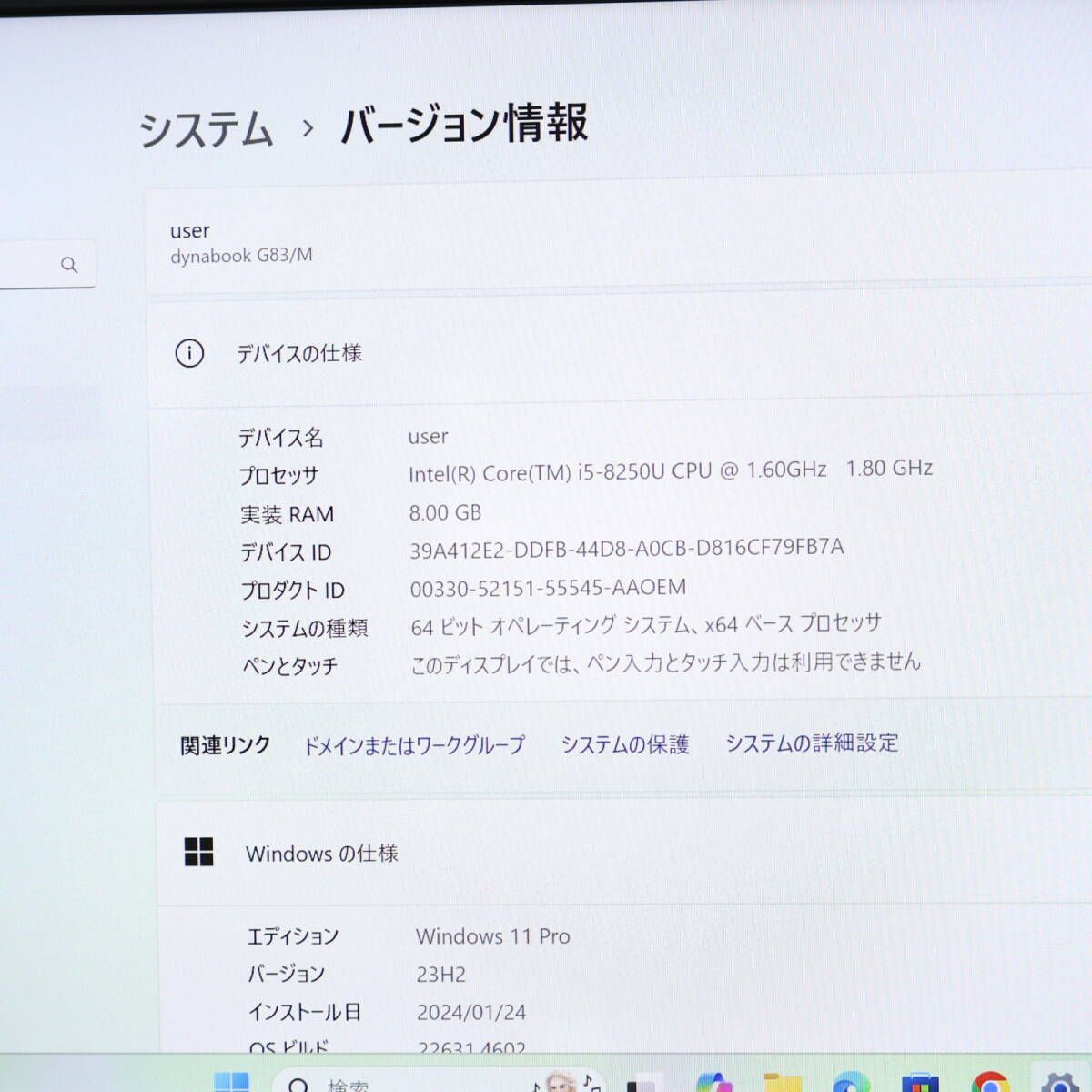Click the デバイス ID label

click(286, 552)
